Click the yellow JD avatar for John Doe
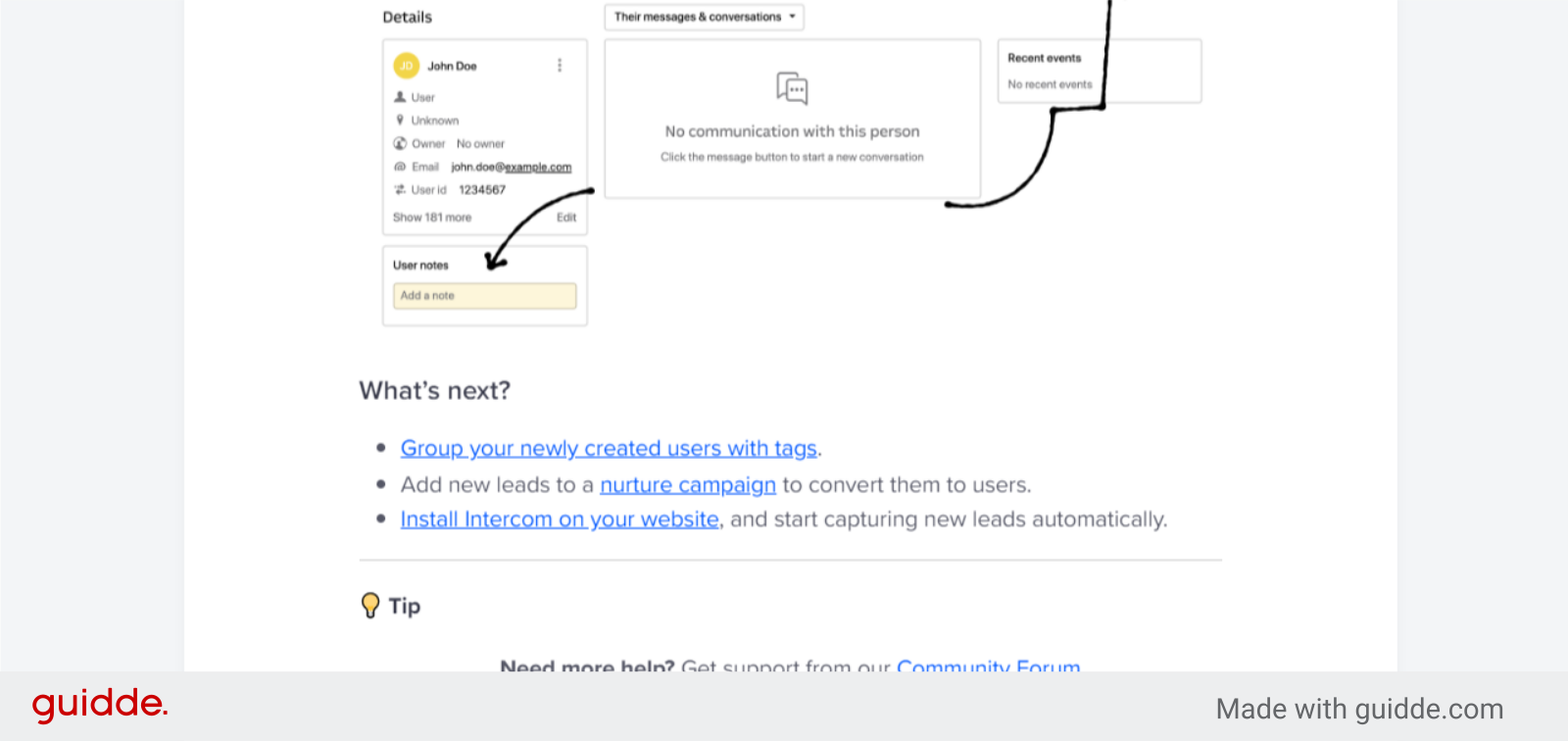This screenshot has width=1568, height=741. (406, 66)
